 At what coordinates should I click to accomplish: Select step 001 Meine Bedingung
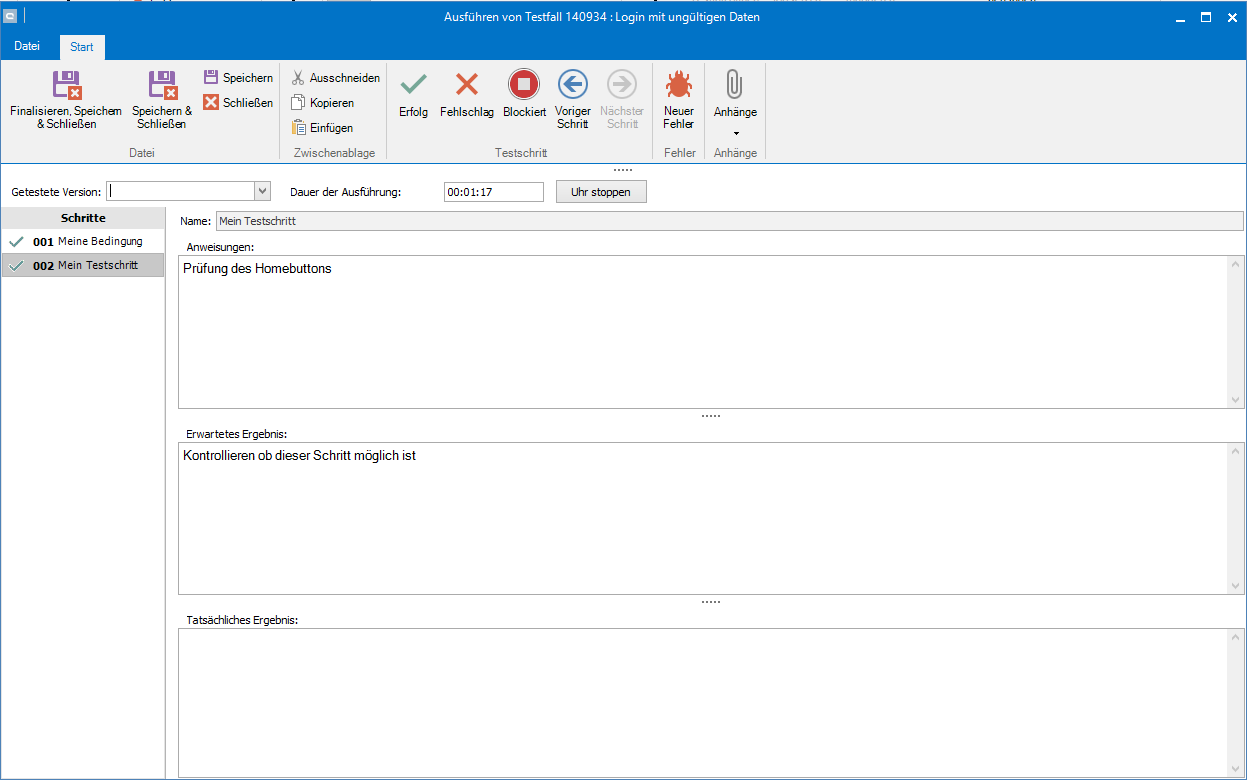point(88,242)
